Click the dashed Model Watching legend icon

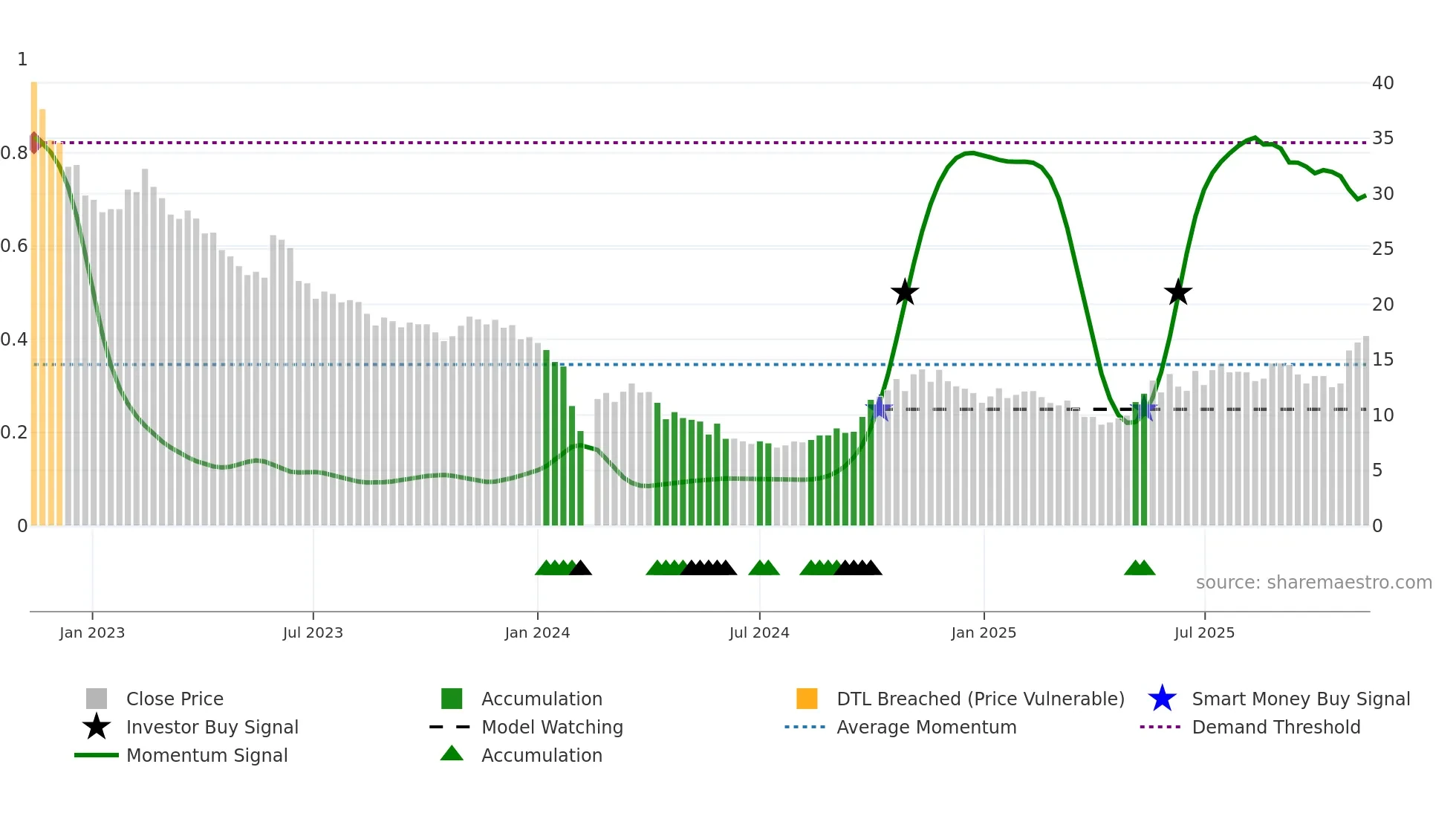click(x=450, y=727)
